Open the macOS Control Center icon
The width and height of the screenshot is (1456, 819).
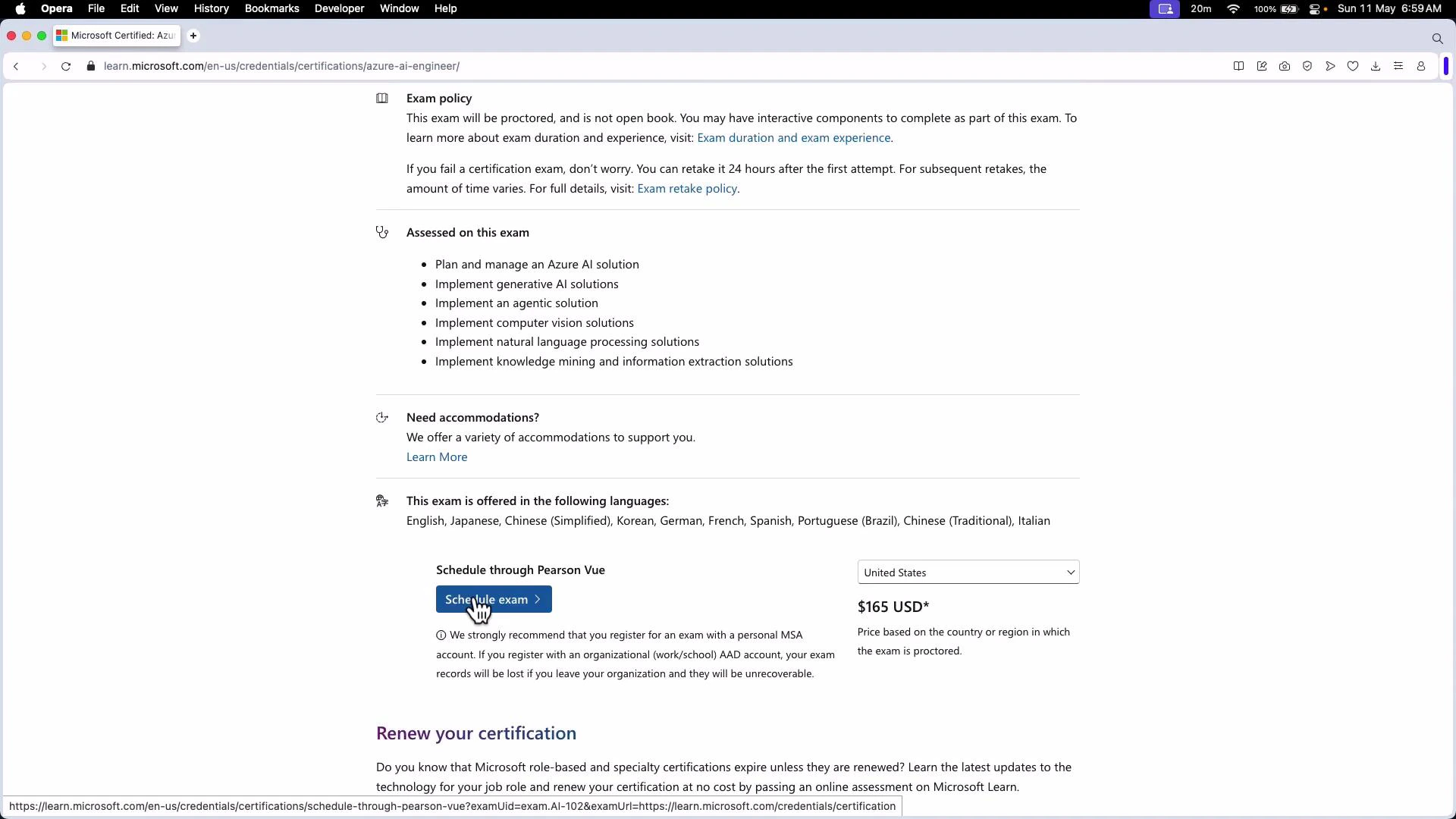(x=1316, y=8)
